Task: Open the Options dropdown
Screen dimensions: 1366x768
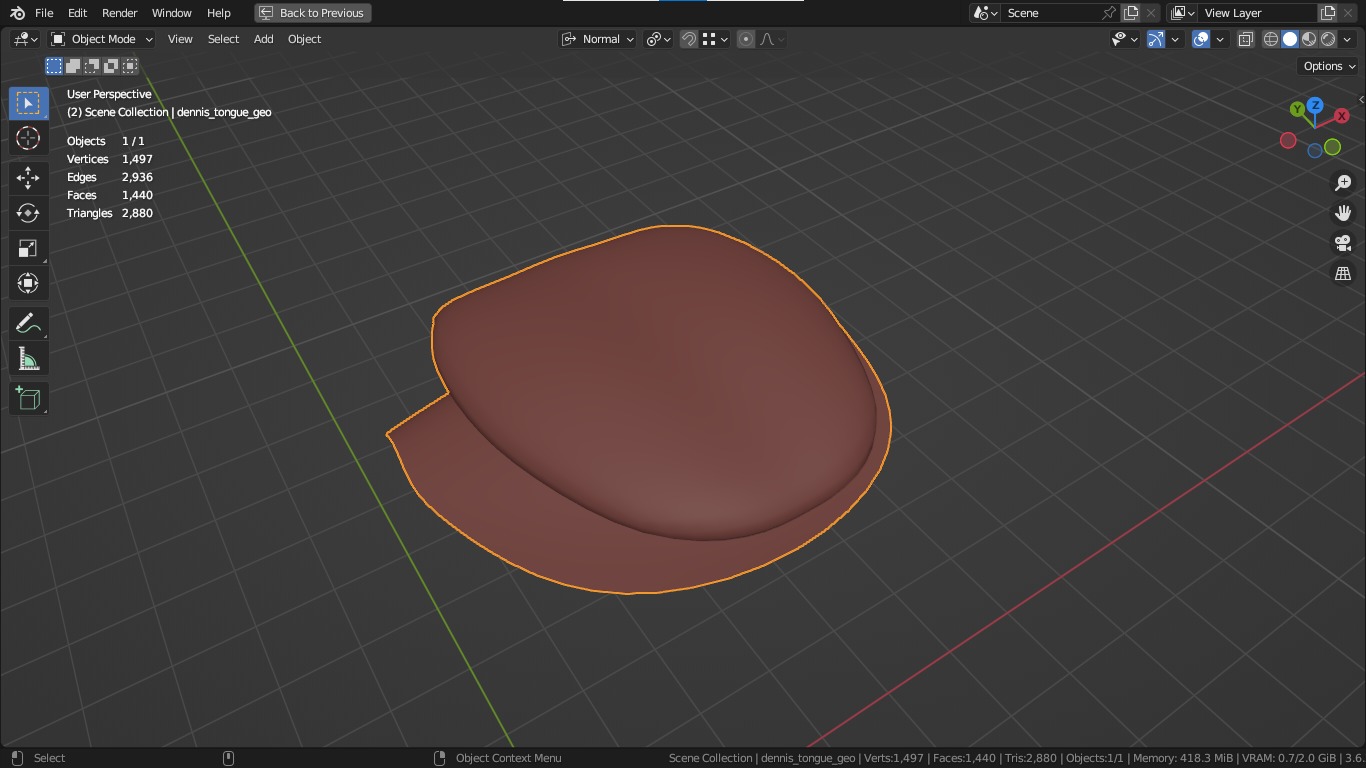Action: pyautogui.click(x=1329, y=66)
